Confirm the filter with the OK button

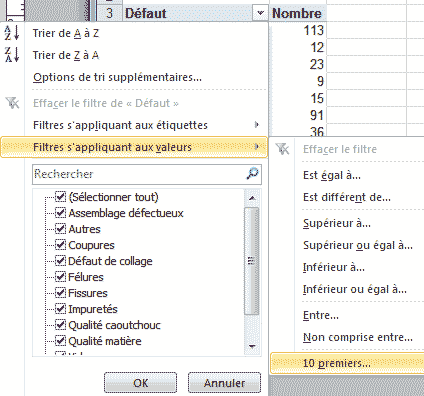[140, 383]
